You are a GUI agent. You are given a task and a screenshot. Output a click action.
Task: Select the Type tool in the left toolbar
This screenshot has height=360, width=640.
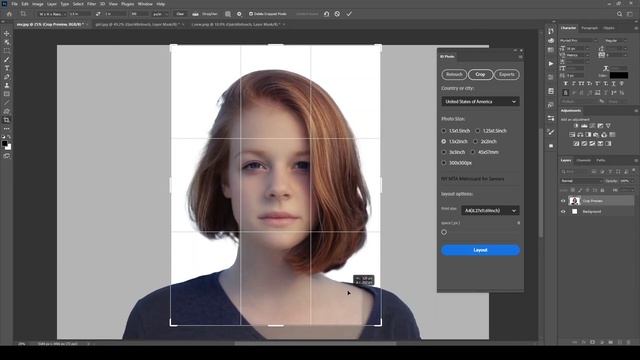[7, 68]
